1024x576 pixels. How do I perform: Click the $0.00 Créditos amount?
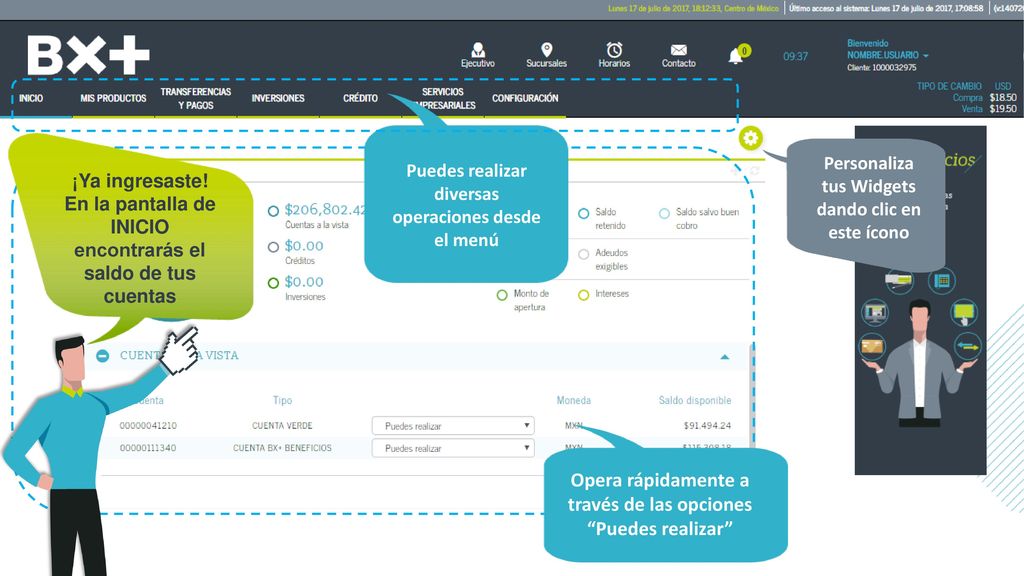304,246
